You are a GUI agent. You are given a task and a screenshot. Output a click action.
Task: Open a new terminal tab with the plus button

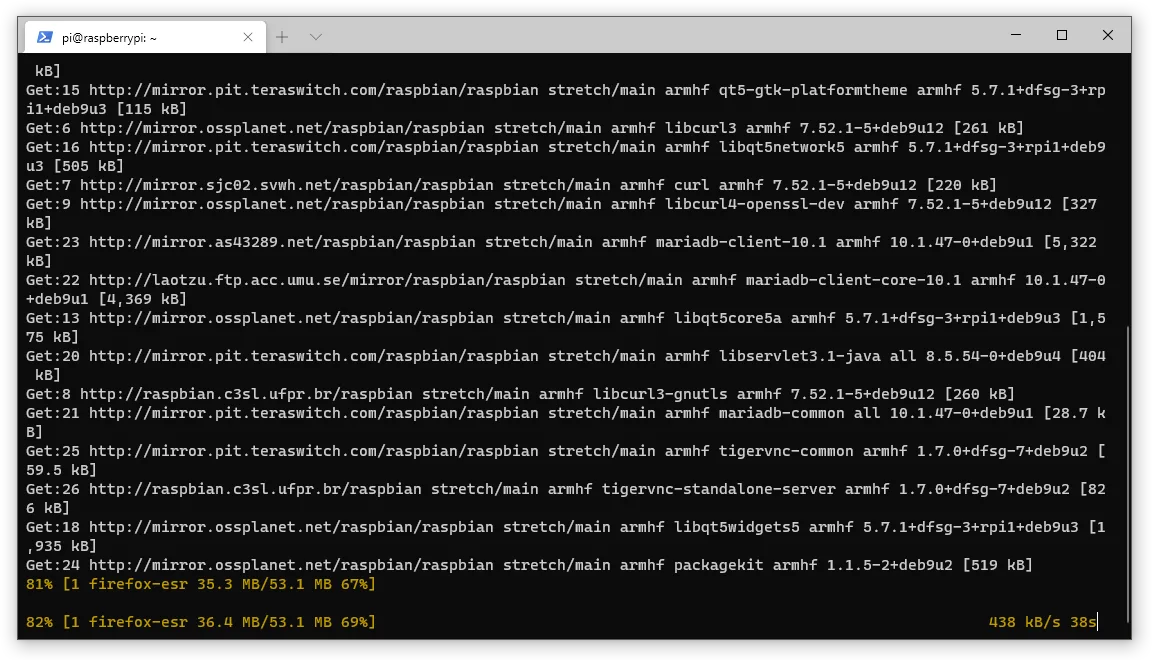[281, 35]
